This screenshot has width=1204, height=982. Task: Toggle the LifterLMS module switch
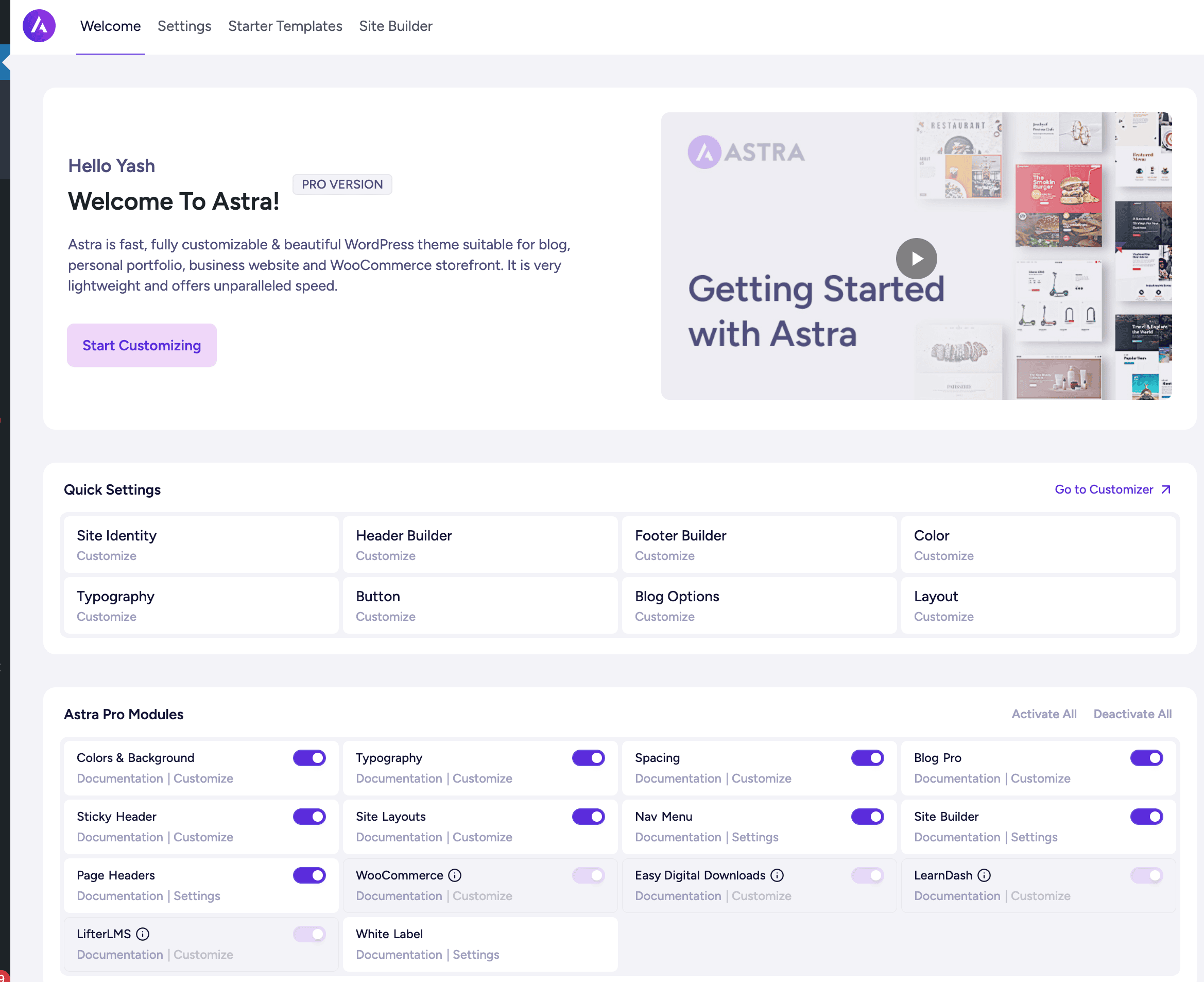309,934
